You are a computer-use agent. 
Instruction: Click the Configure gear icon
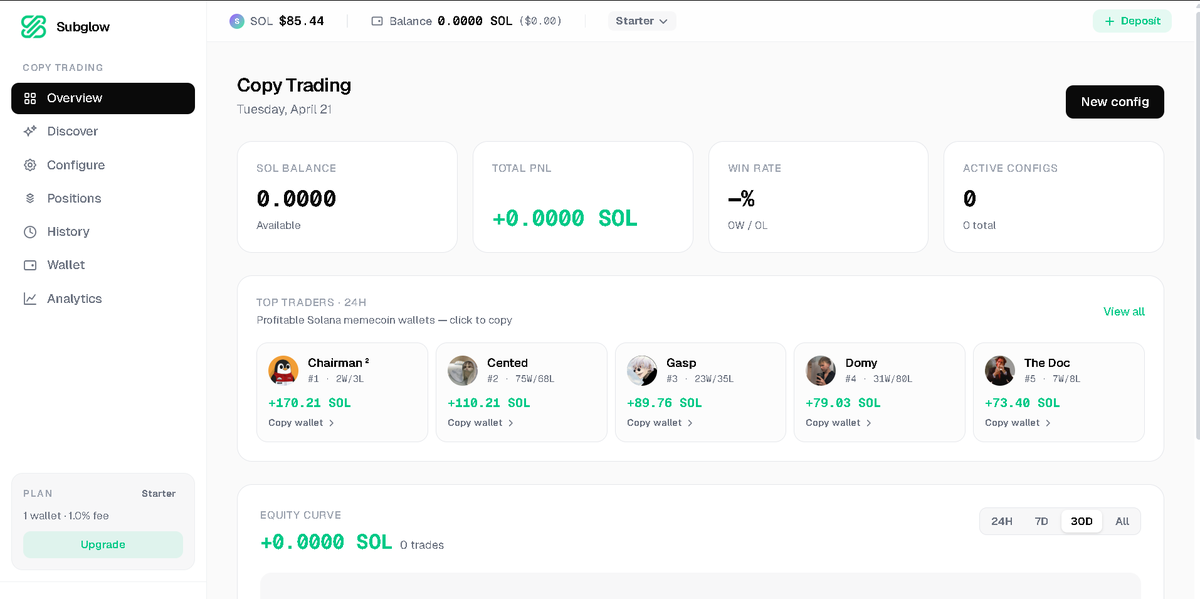point(30,165)
